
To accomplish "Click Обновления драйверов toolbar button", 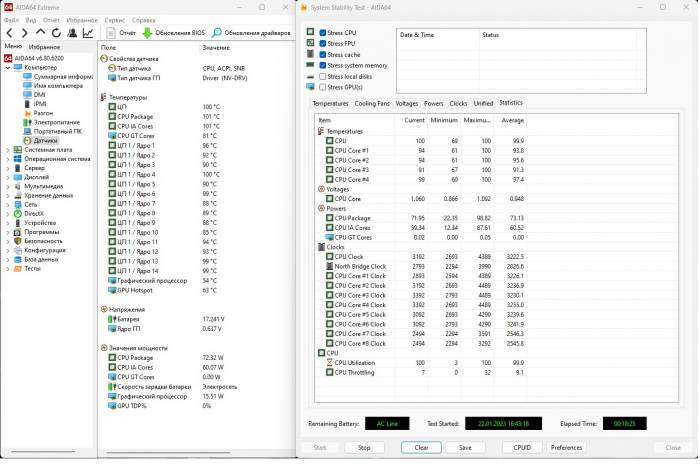I will pyautogui.click(x=251, y=33).
